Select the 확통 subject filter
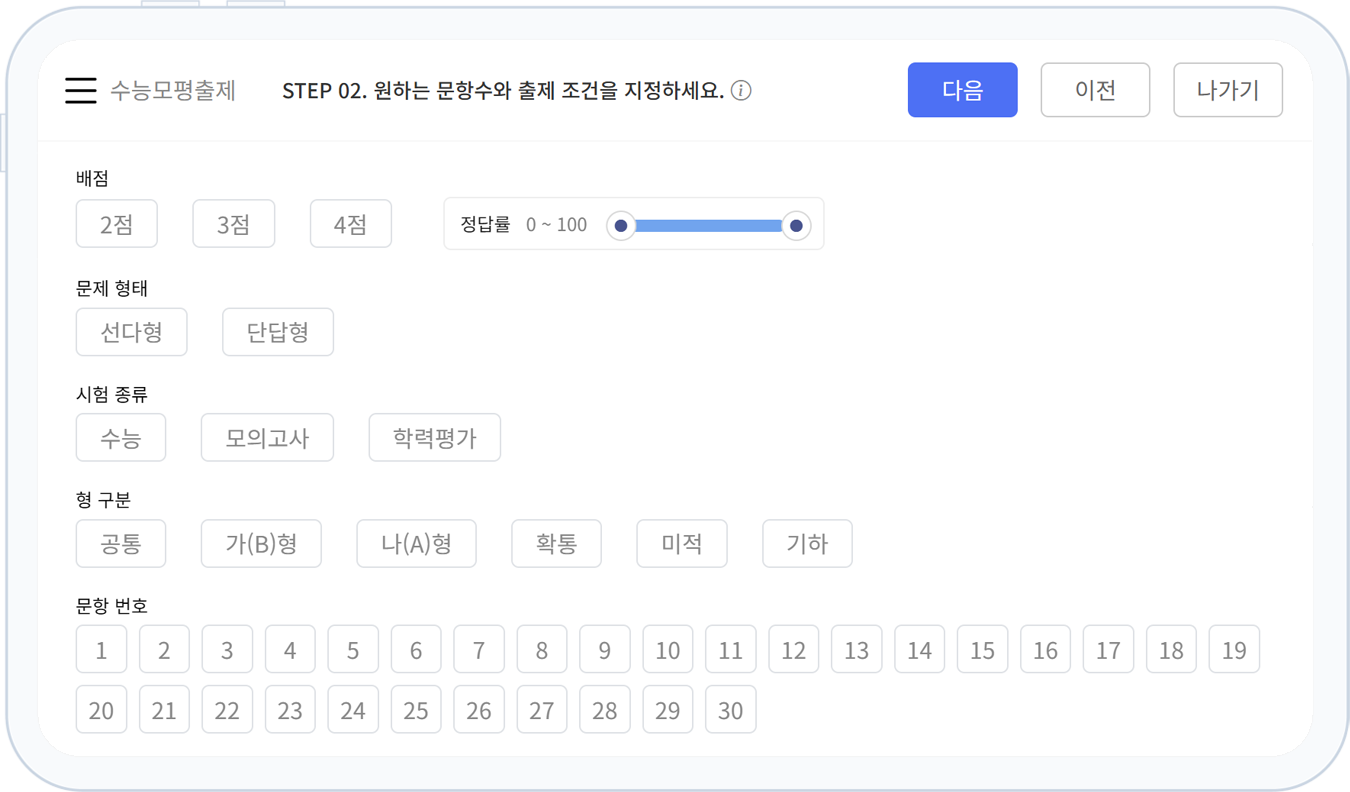The width and height of the screenshot is (1350, 792). click(x=556, y=543)
